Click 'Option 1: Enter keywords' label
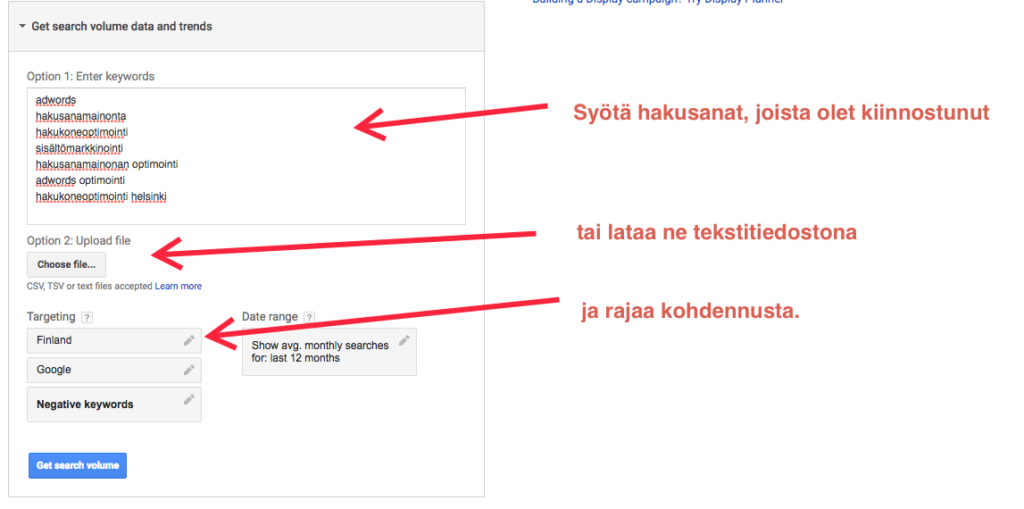1024x509 pixels. pyautogui.click(x=91, y=76)
